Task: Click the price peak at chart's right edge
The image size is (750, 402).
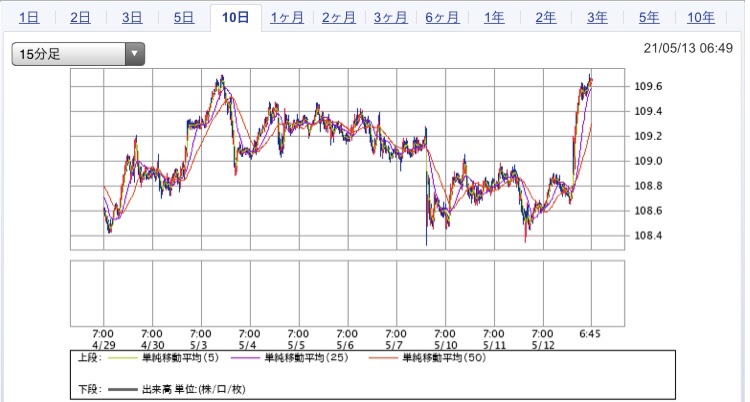Action: 590,78
